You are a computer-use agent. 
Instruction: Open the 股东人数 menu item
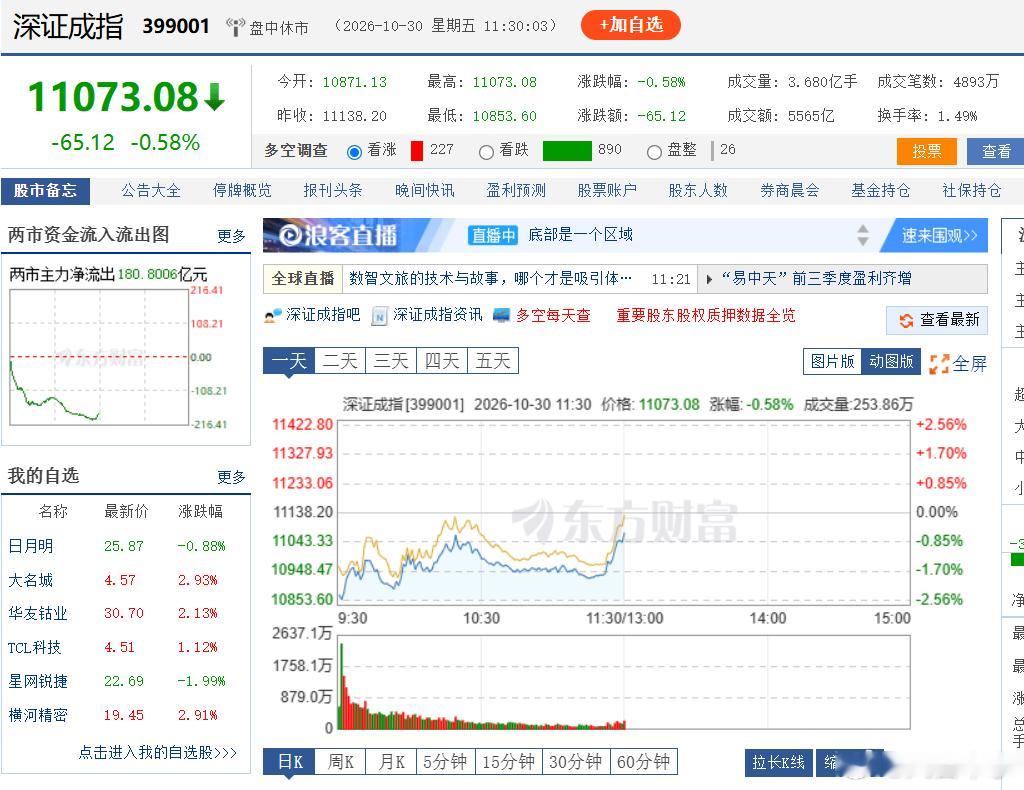click(698, 191)
